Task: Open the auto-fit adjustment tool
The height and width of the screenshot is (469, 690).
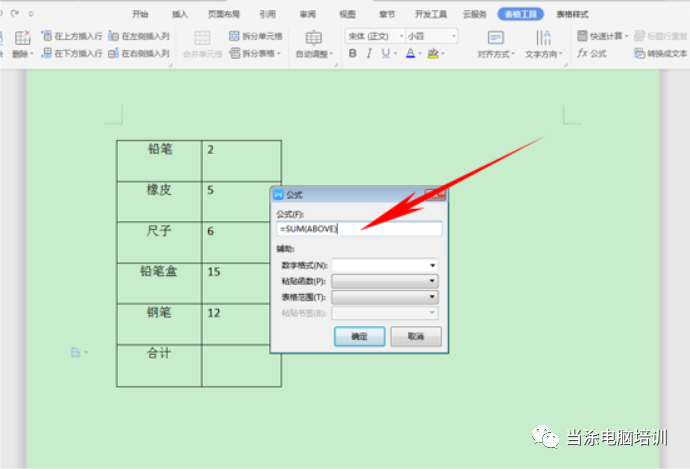Action: click(314, 44)
